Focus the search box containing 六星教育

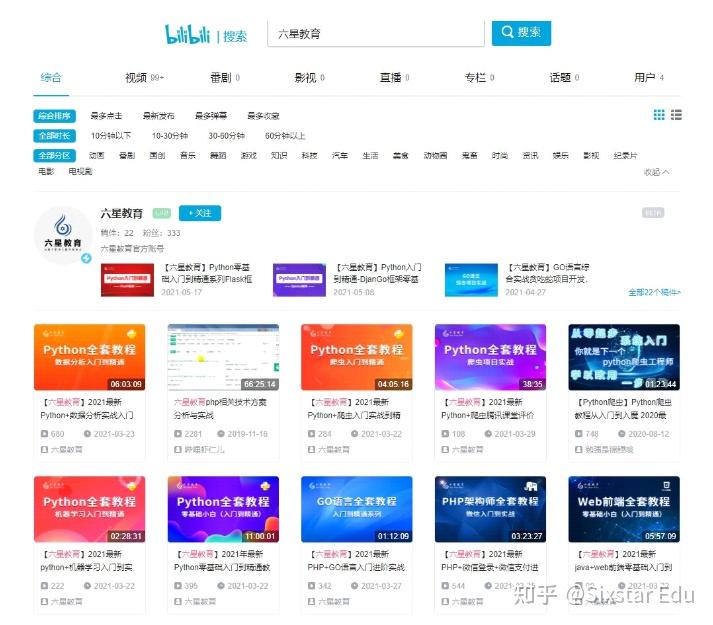tap(376, 34)
